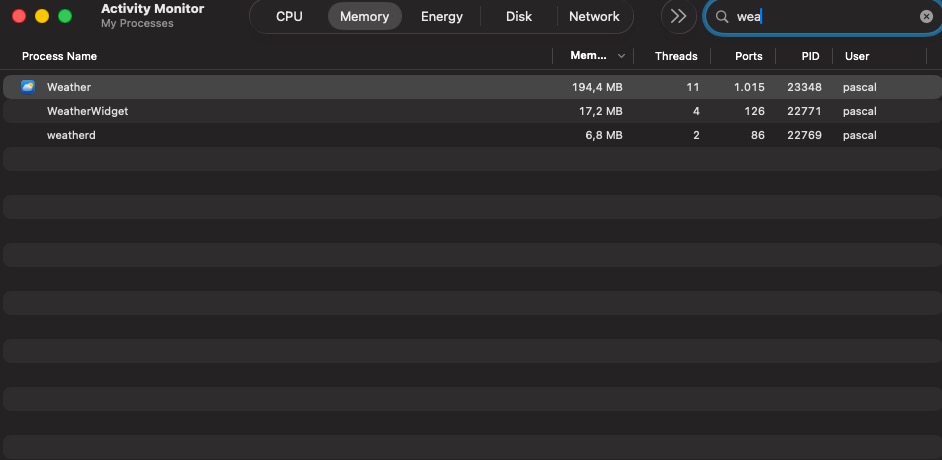942x460 pixels.
Task: Open the Network tab
Action: [594, 16]
